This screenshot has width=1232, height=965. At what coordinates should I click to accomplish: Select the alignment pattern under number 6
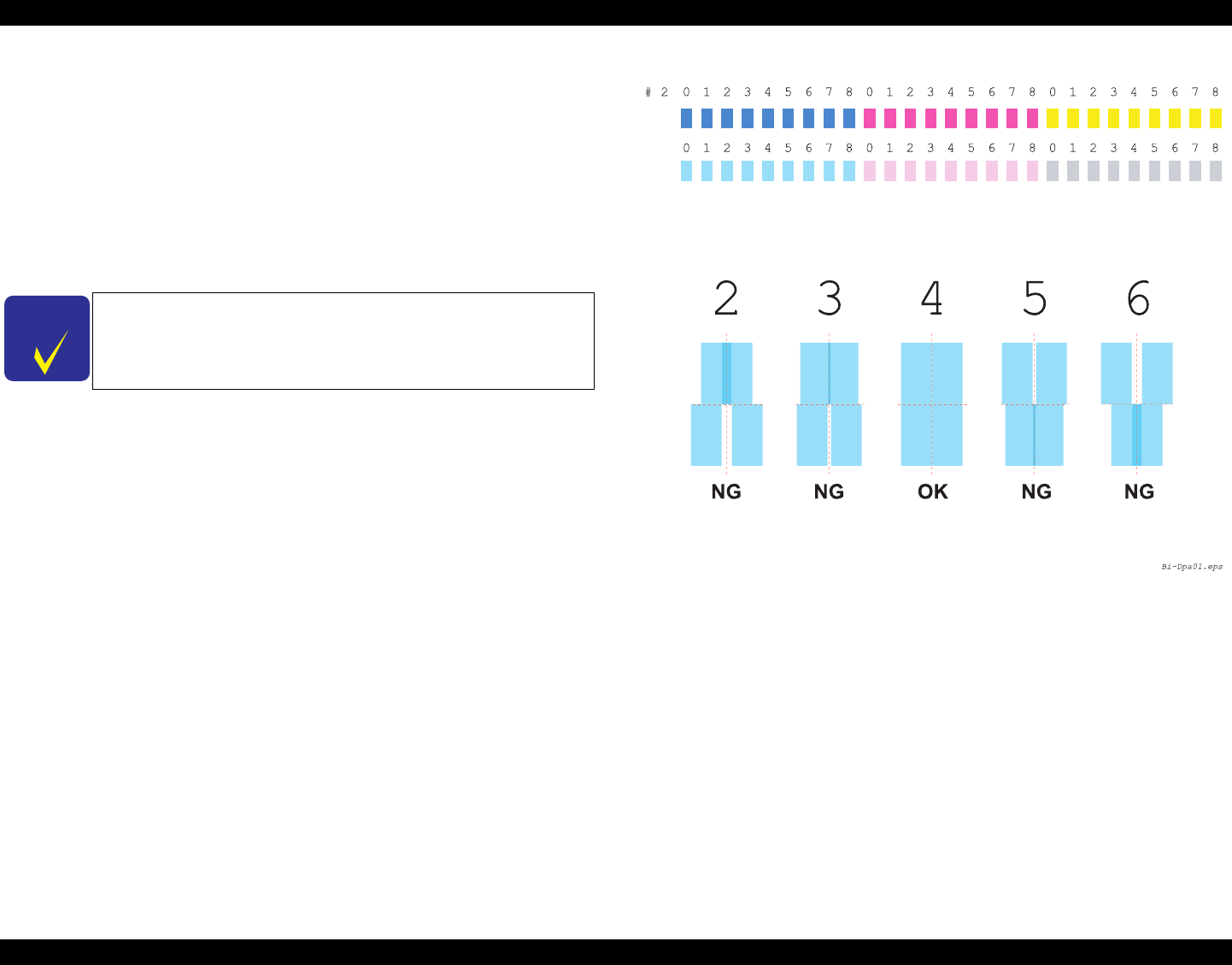point(1136,404)
